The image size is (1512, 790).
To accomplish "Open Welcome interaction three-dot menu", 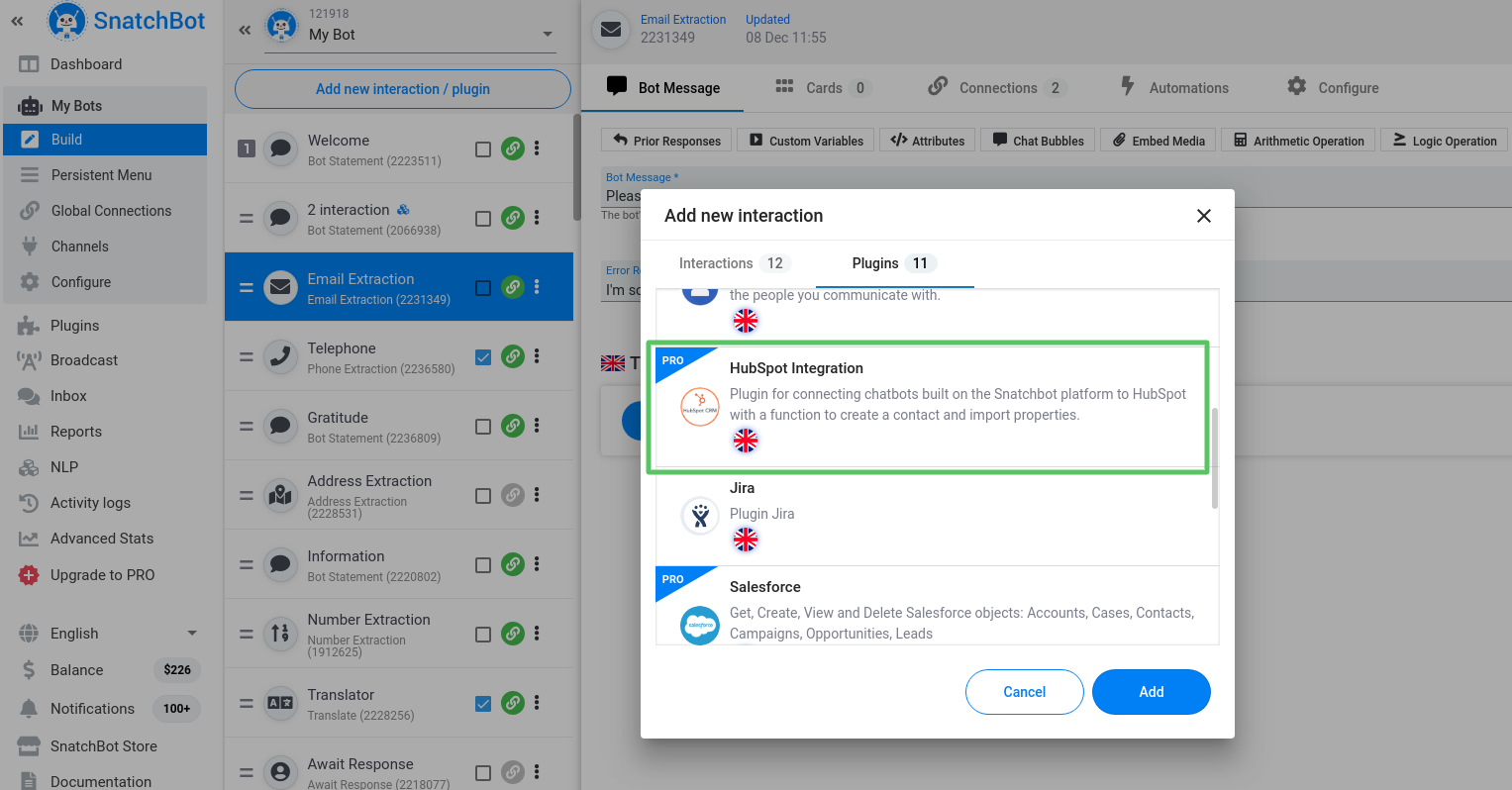I will point(538,148).
